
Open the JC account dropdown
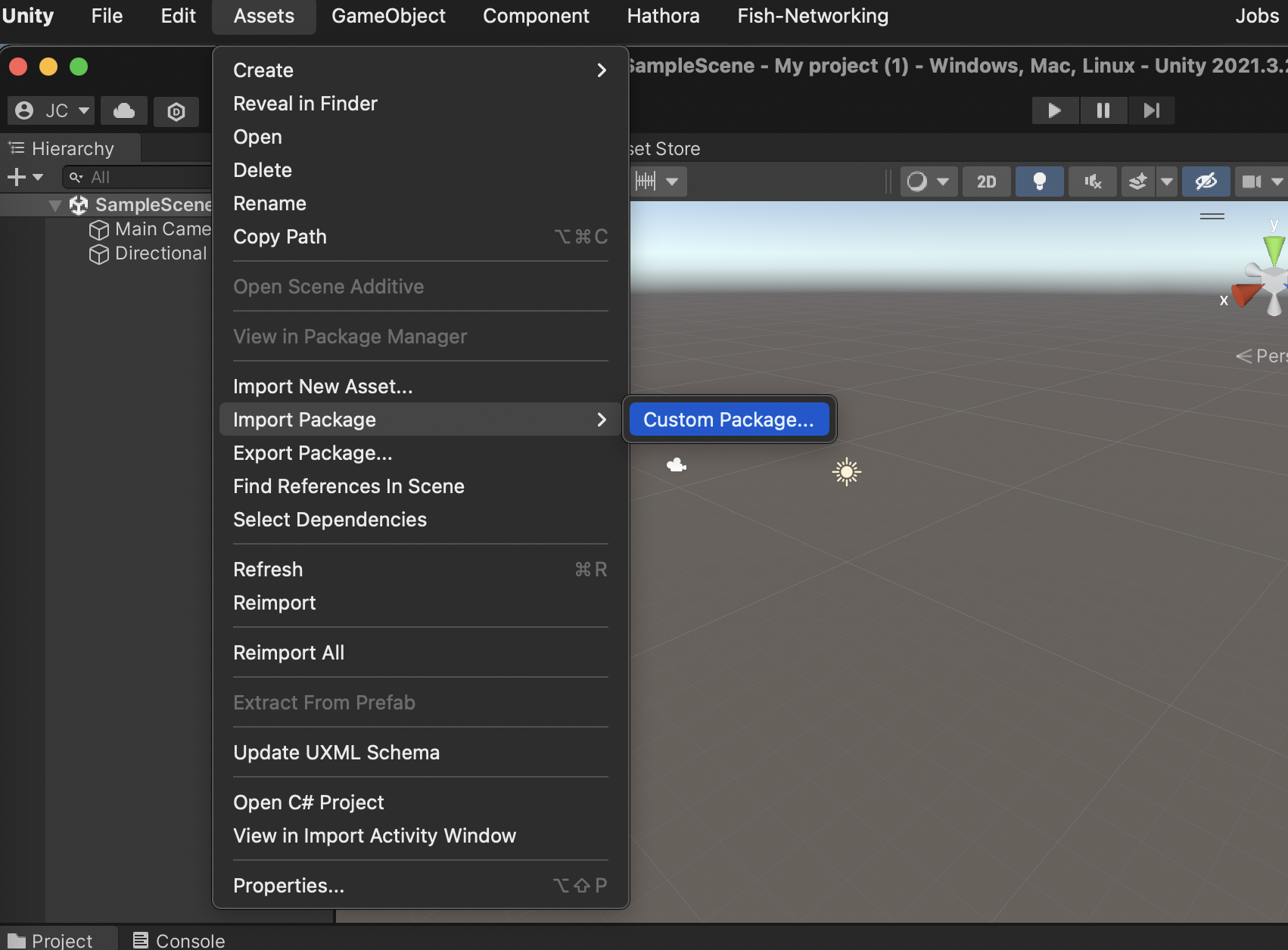(x=51, y=110)
